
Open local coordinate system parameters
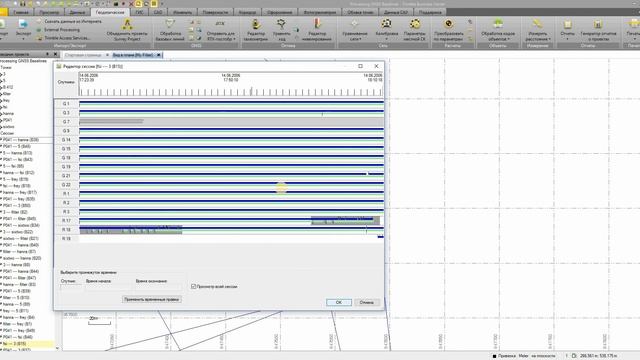415,29
